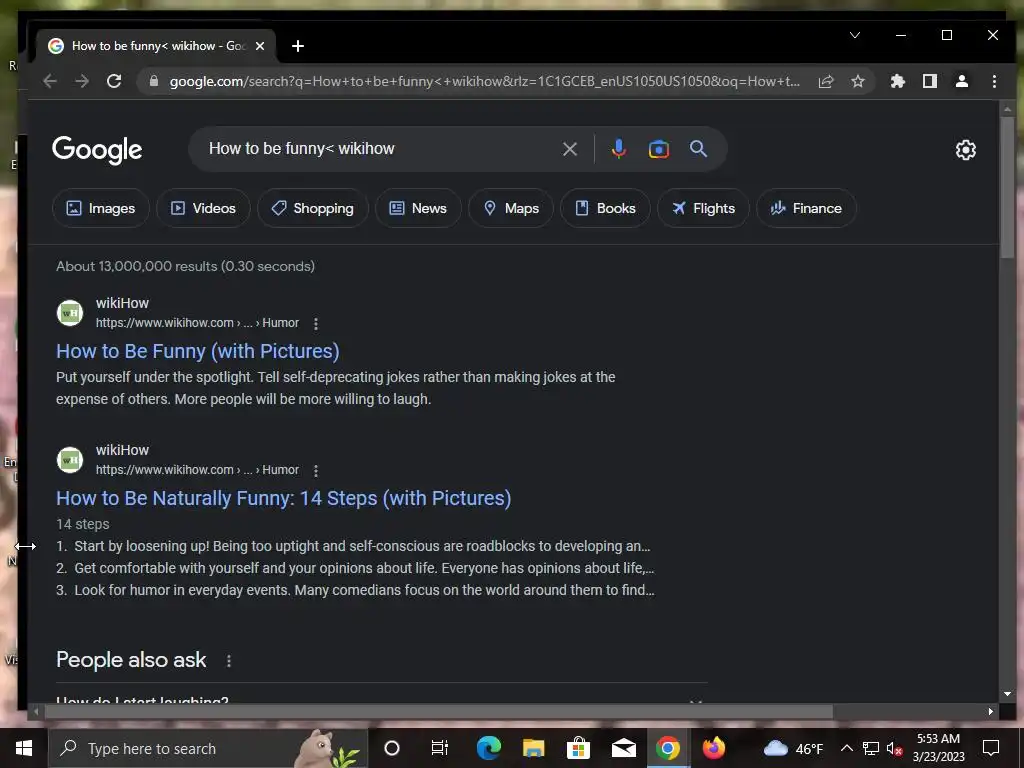
Task: Click wikiHow favicon of second result
Action: click(70, 460)
